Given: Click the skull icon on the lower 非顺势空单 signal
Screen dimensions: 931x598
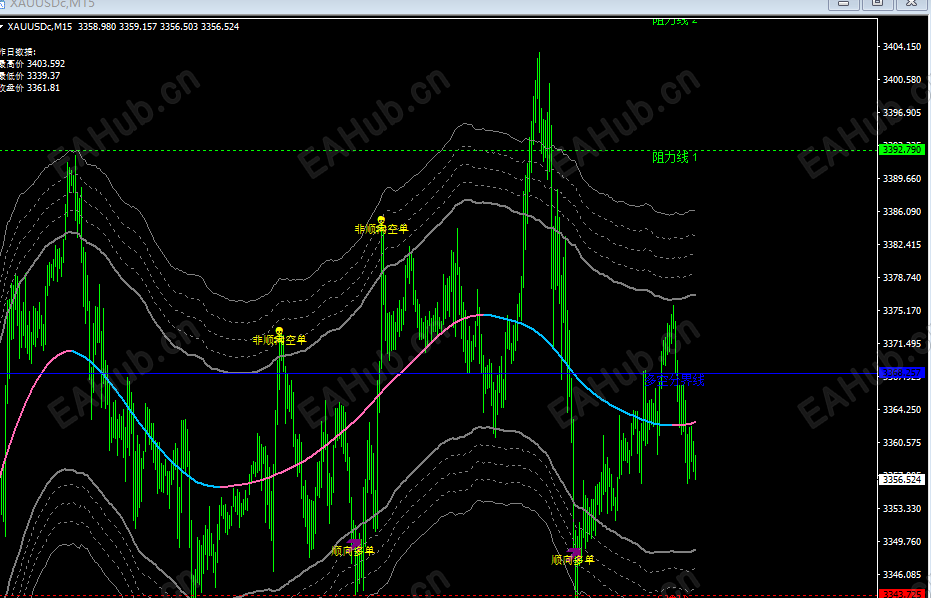Looking at the screenshot, I should (x=279, y=332).
